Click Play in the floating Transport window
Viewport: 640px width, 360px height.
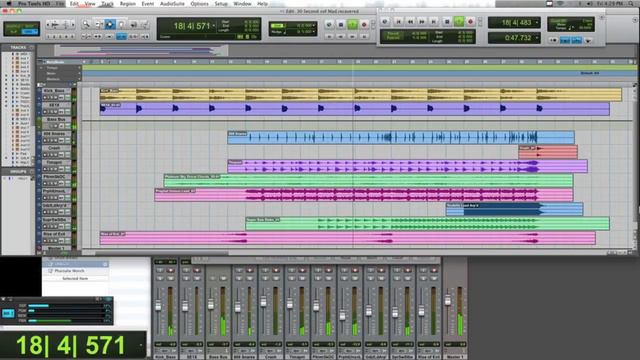coord(459,21)
